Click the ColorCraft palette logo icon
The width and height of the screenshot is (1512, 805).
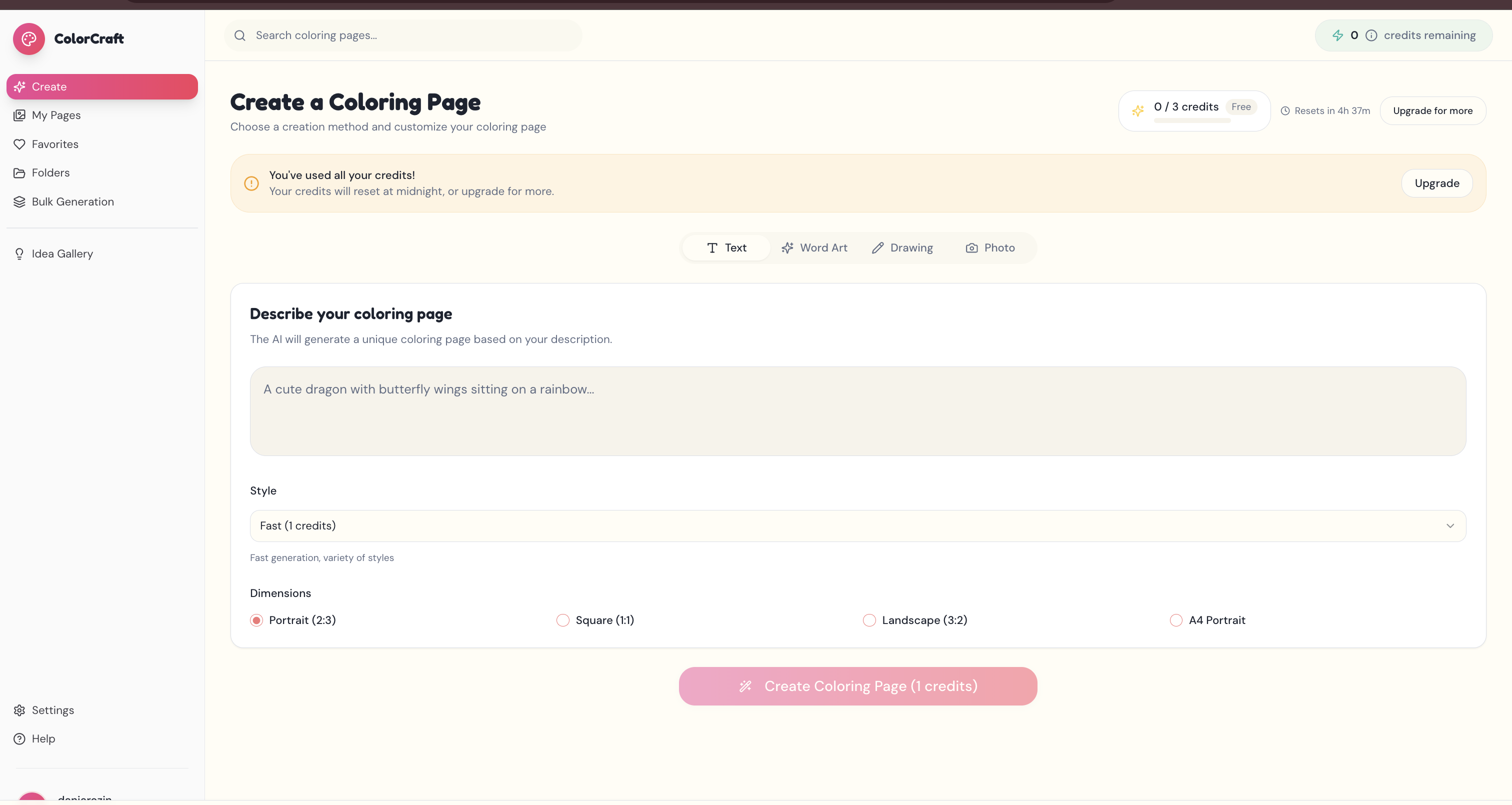click(x=29, y=39)
